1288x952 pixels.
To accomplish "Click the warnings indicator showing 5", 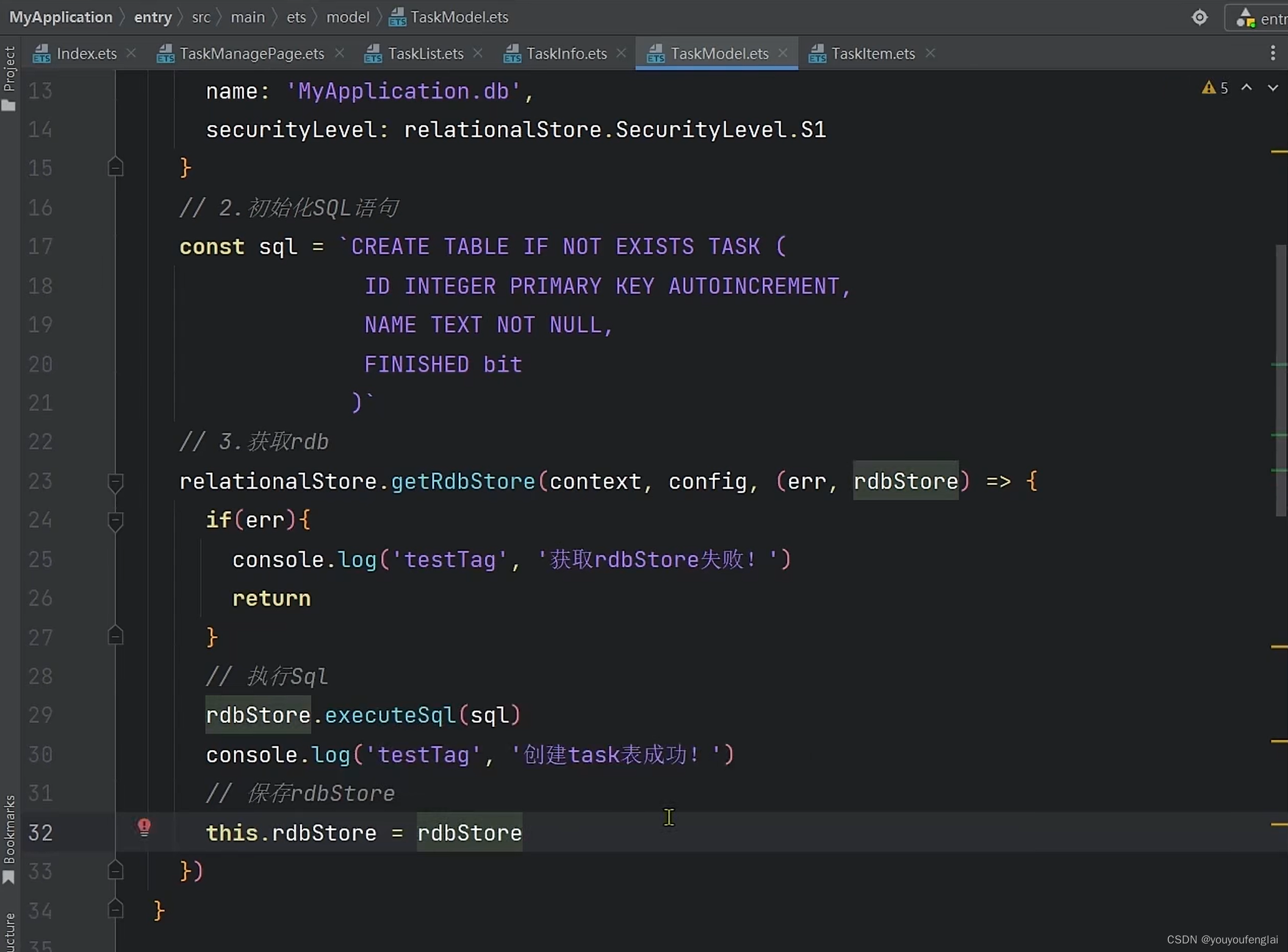I will click(x=1215, y=88).
